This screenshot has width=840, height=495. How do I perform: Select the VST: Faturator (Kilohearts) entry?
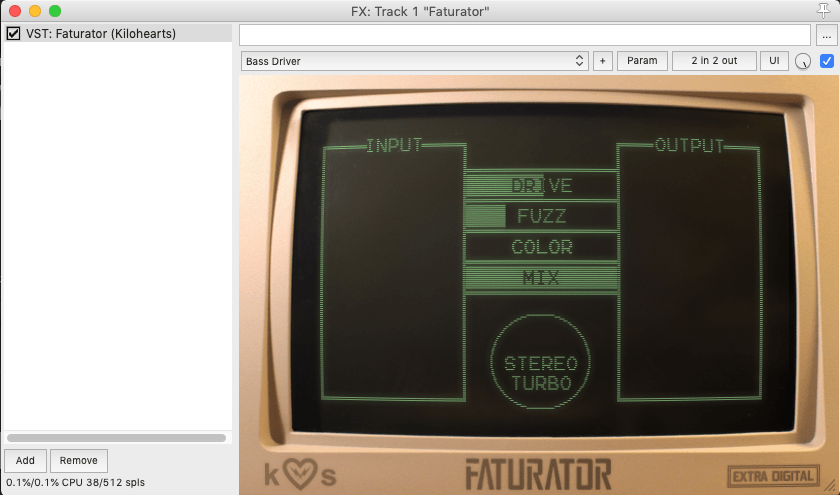[117, 34]
